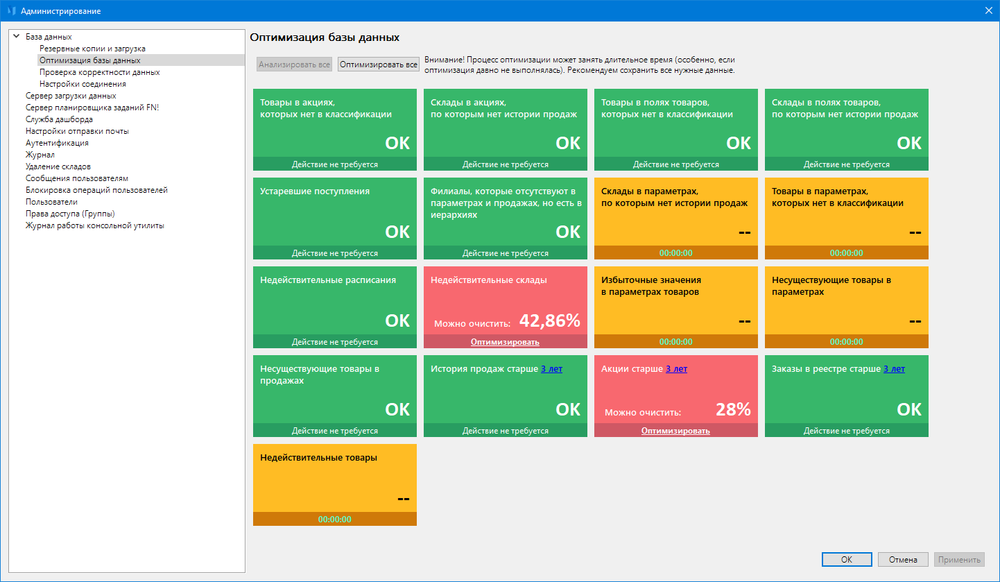Screen dimensions: 1000x582
Task: Change years link in История продаж старше
Action: (x=551, y=369)
